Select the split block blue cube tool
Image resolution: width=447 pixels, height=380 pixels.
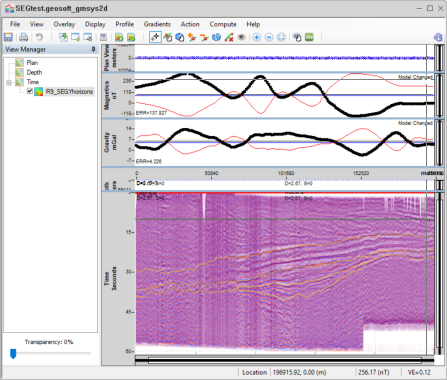click(x=217, y=37)
